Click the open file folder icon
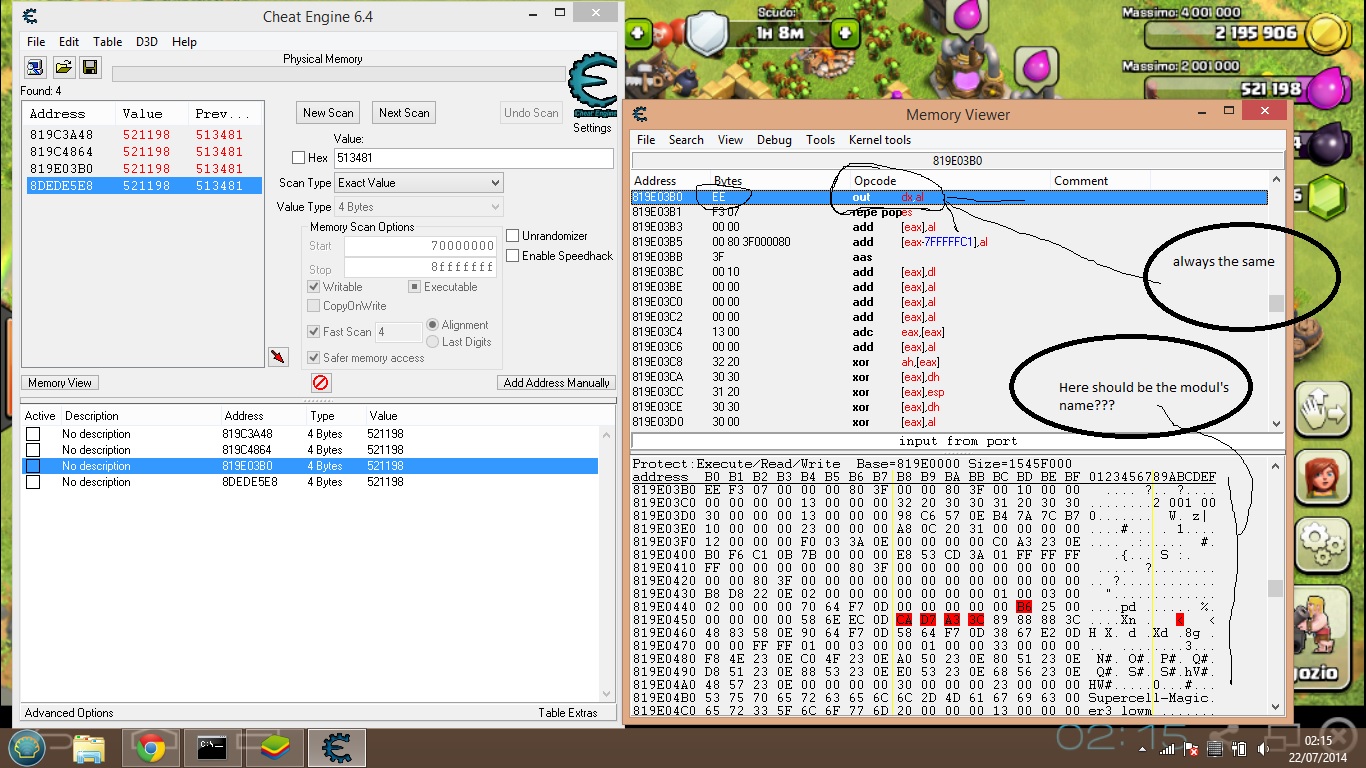 pyautogui.click(x=63, y=67)
